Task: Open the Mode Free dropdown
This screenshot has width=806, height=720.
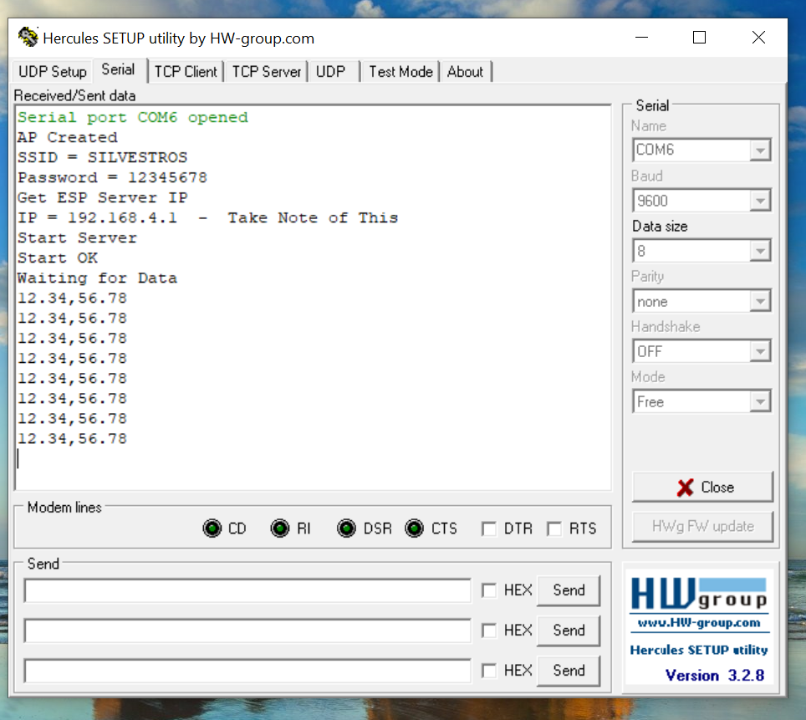Action: 760,402
